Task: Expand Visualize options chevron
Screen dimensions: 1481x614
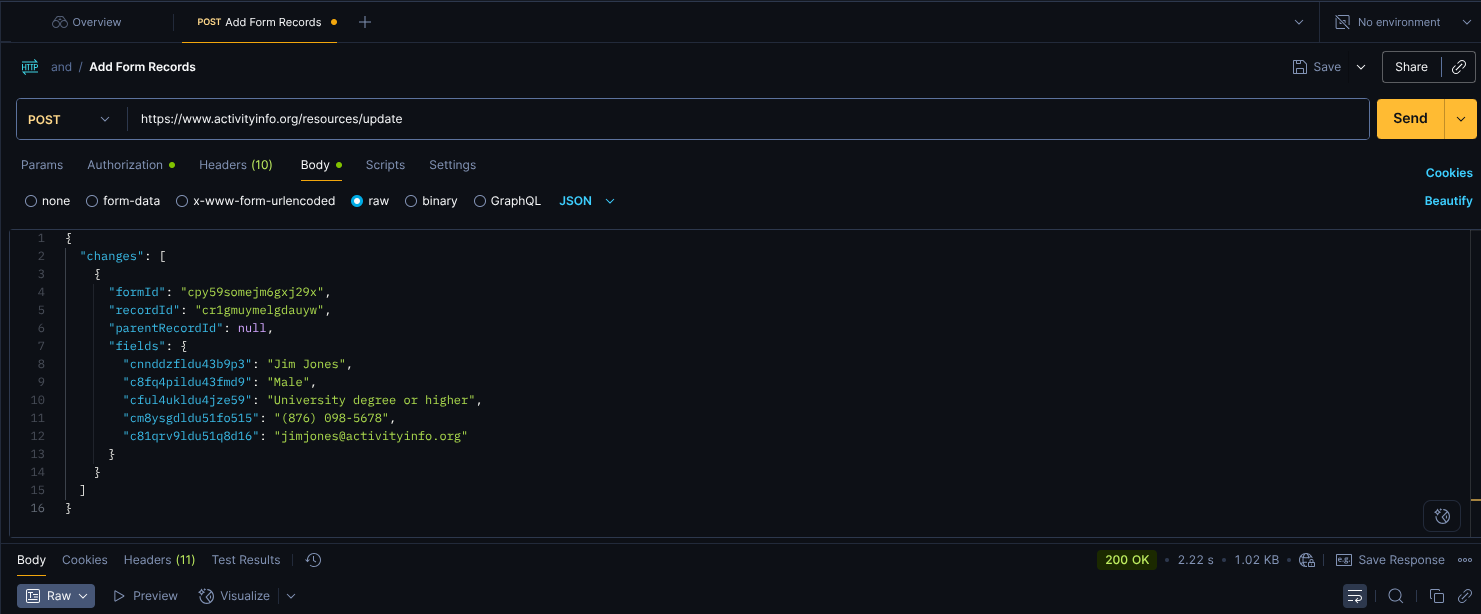Action: [291, 596]
